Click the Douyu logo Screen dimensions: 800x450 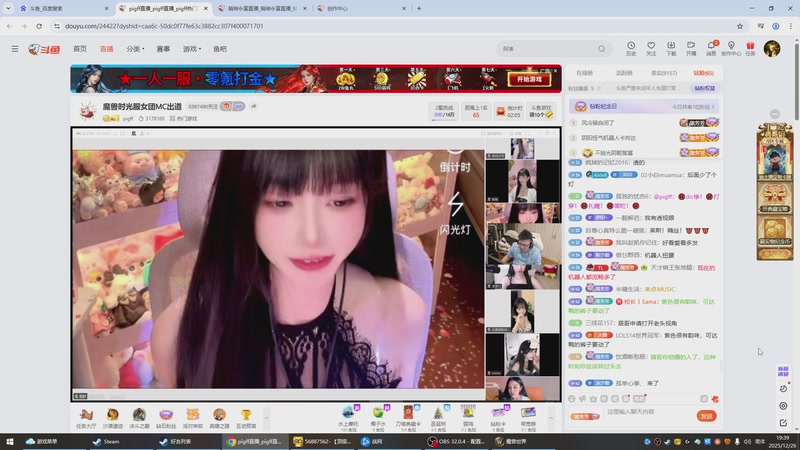tap(44, 49)
